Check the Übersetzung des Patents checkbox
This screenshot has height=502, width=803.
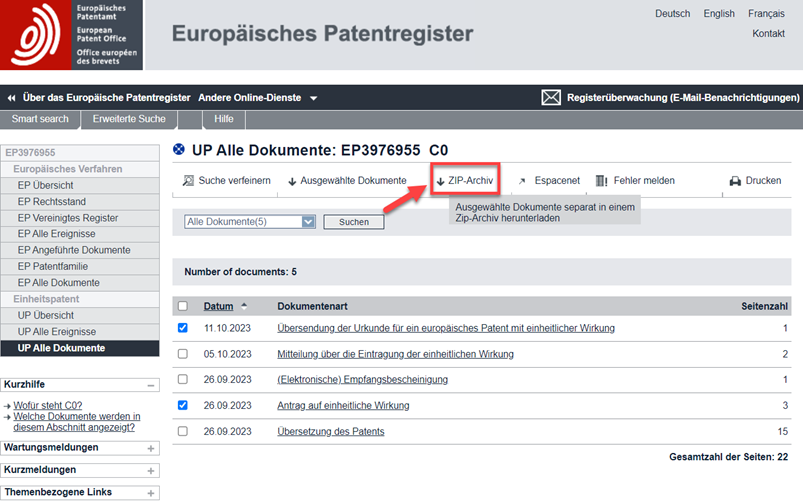pyautogui.click(x=182, y=432)
